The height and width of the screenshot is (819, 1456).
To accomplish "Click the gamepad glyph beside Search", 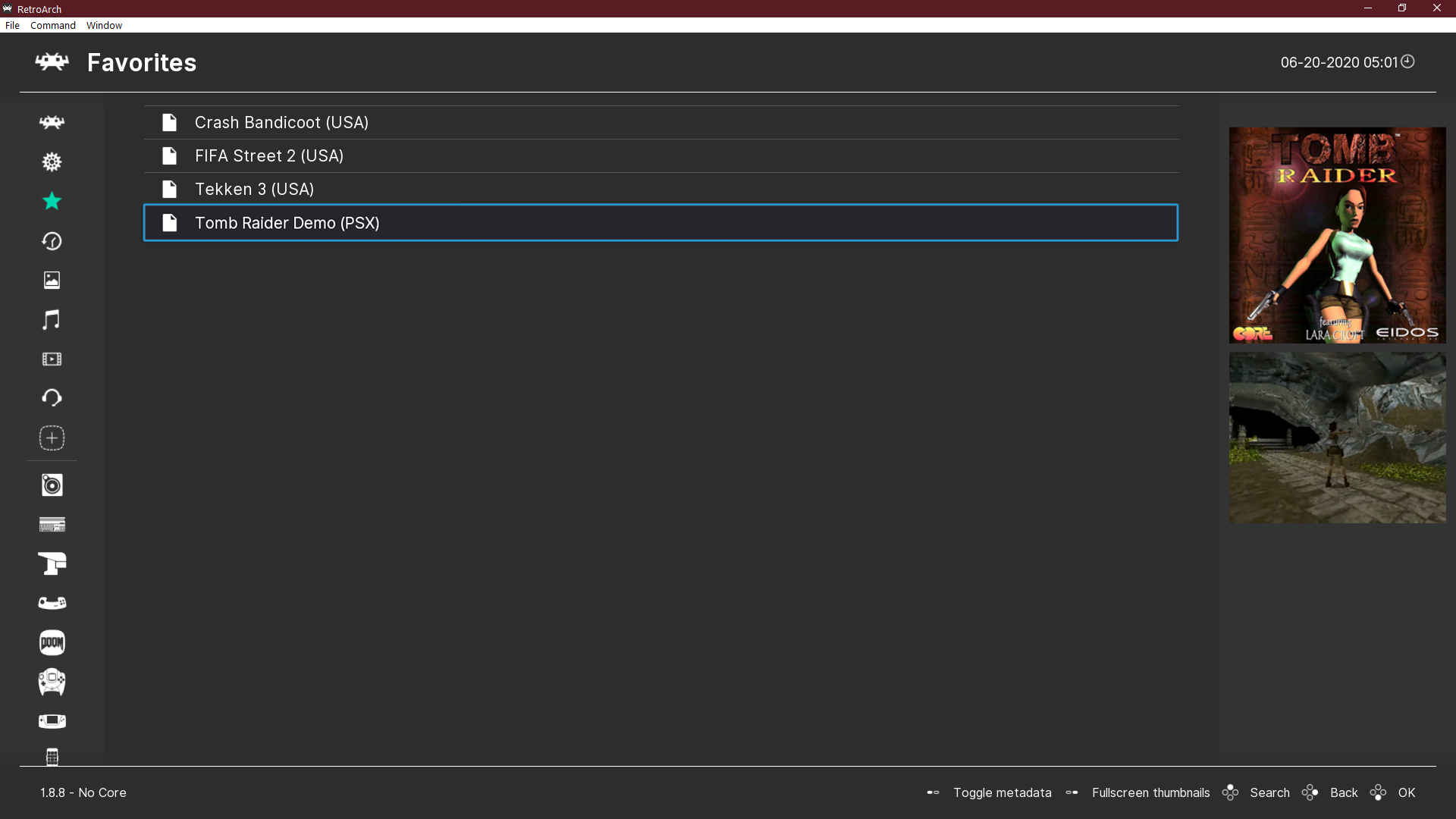I will pos(1230,792).
